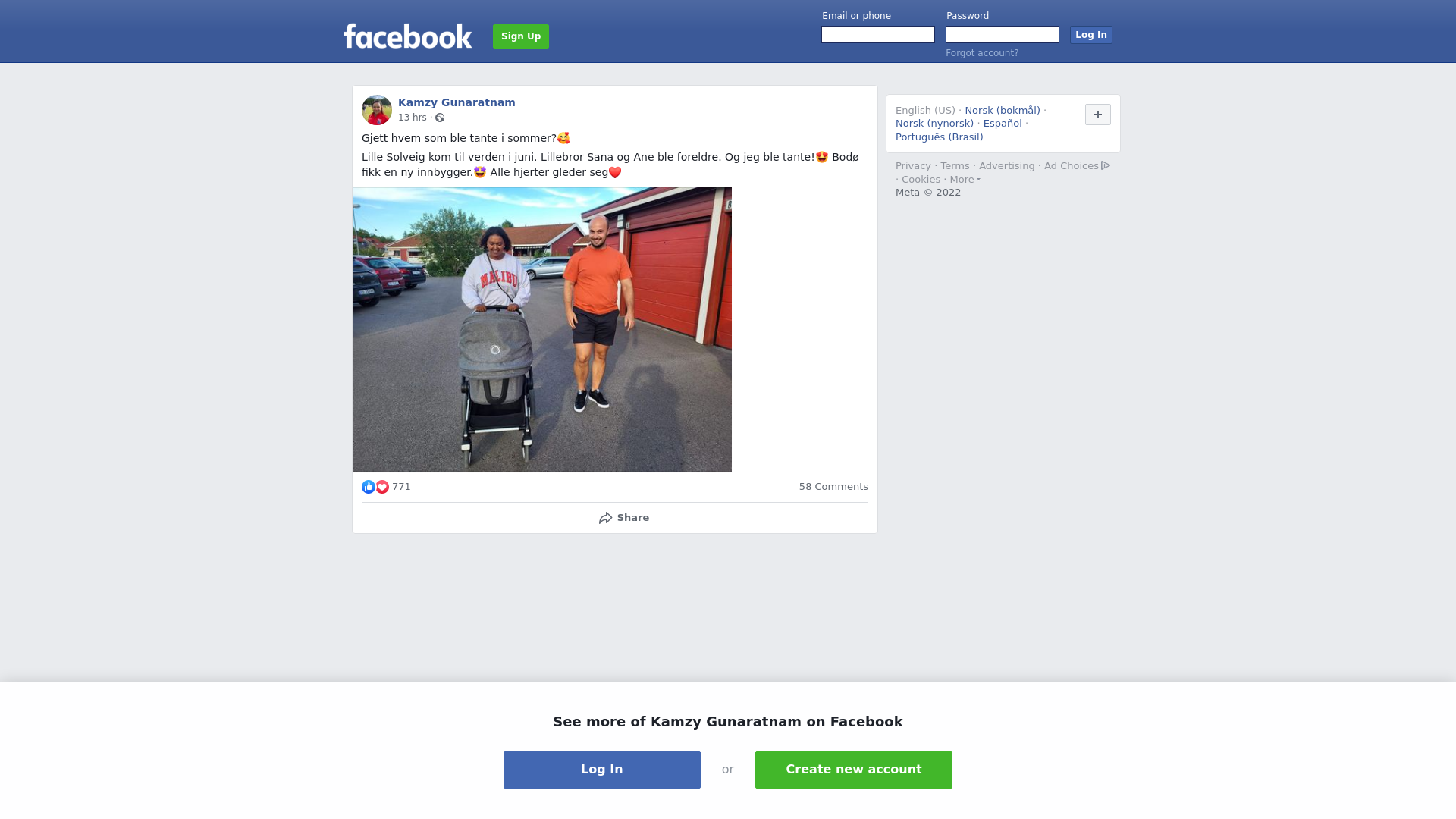
Task: Switch language to Norsk (bokmål)
Action: click(1003, 111)
